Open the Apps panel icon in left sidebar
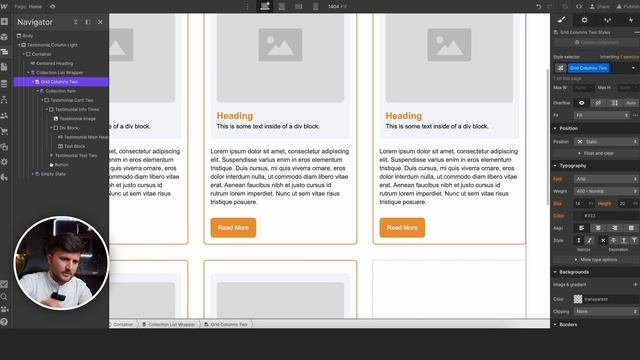This screenshot has height=360, width=640. coord(4,177)
